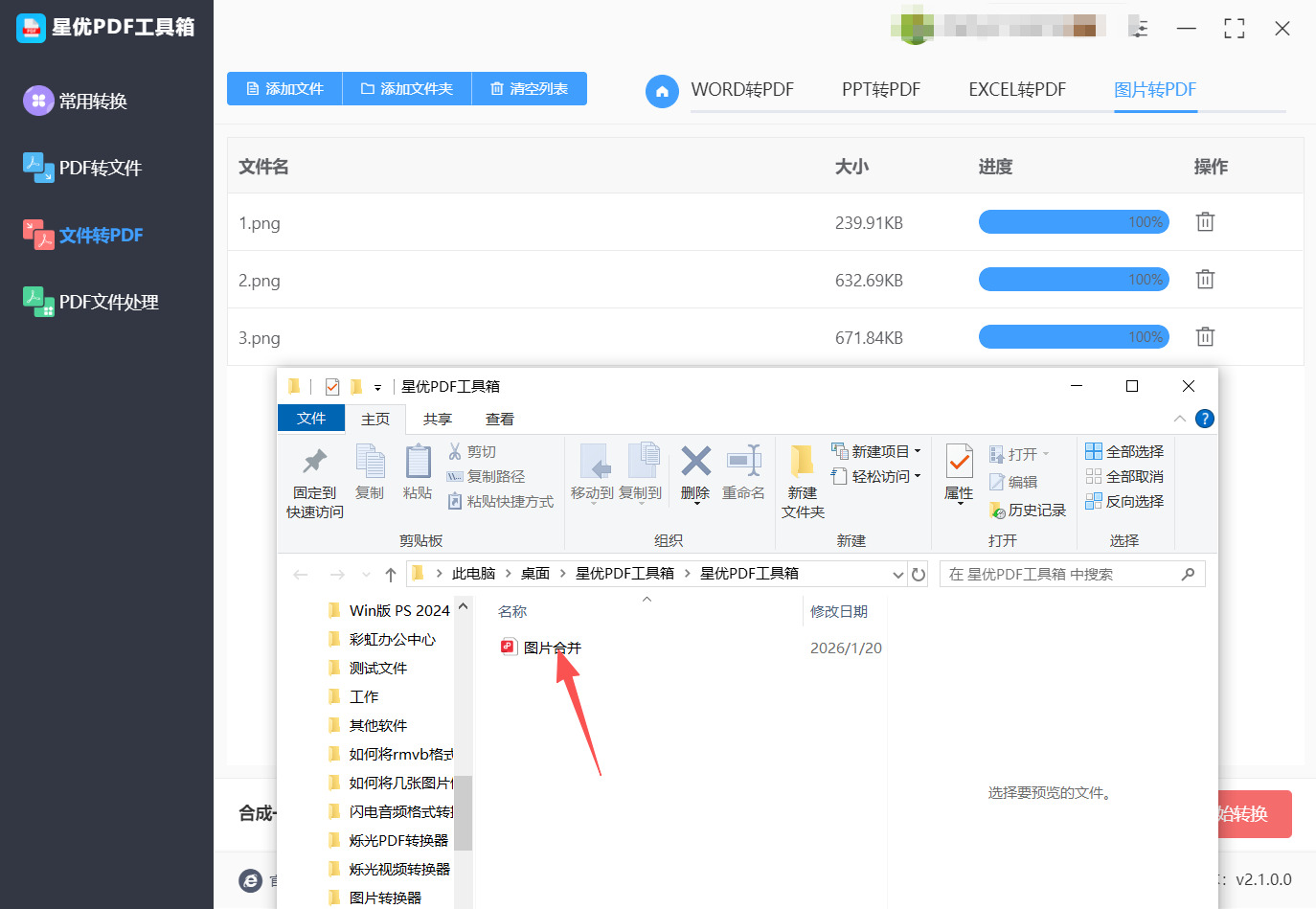Click the search magnifier in Explorer
The height and width of the screenshot is (909, 1316).
(1189, 575)
